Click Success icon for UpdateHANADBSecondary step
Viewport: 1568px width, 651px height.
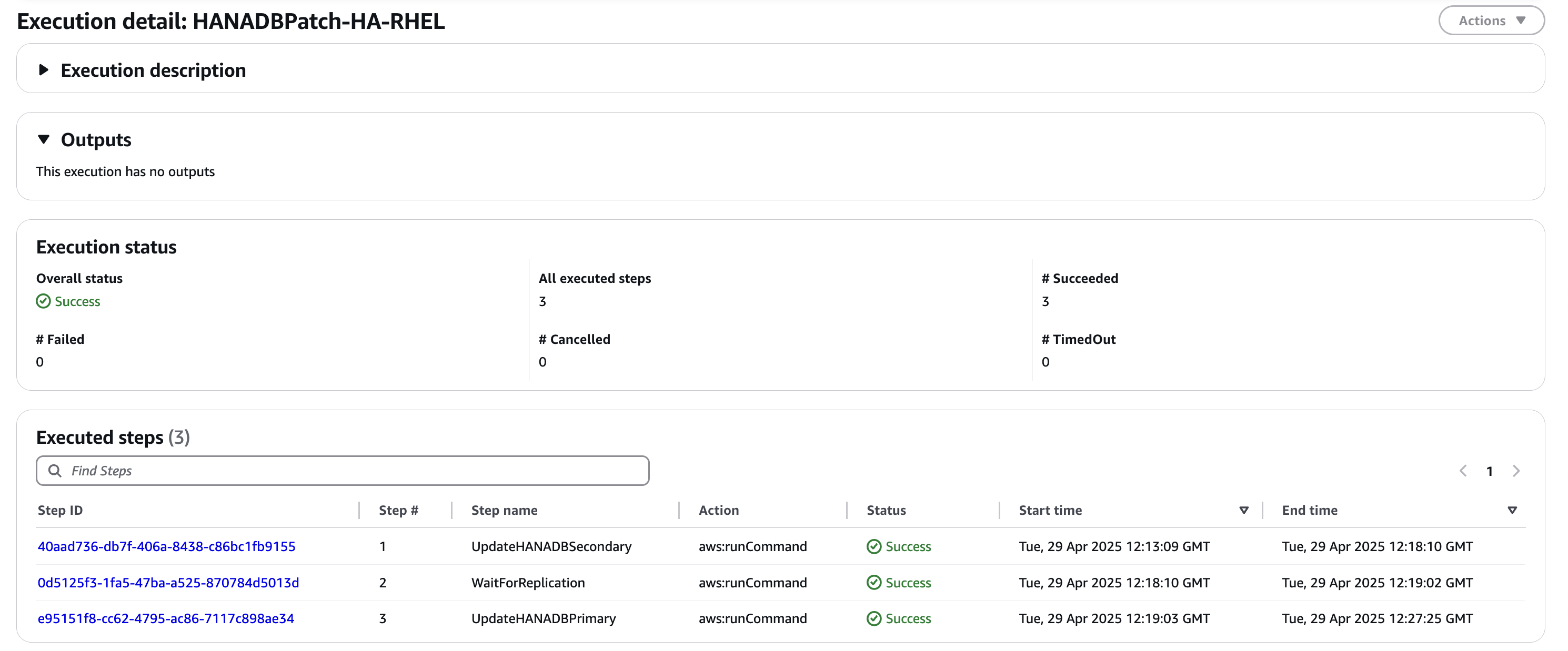pos(873,546)
